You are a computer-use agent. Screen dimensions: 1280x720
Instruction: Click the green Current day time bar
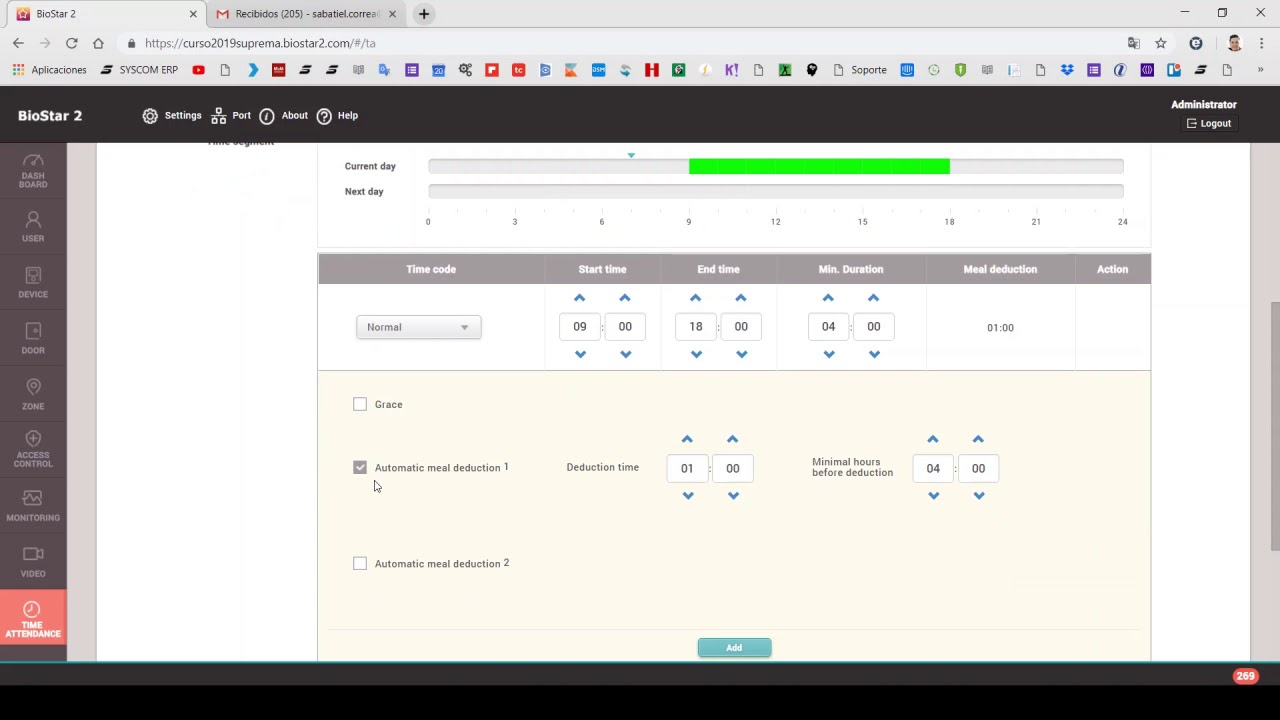pos(819,166)
